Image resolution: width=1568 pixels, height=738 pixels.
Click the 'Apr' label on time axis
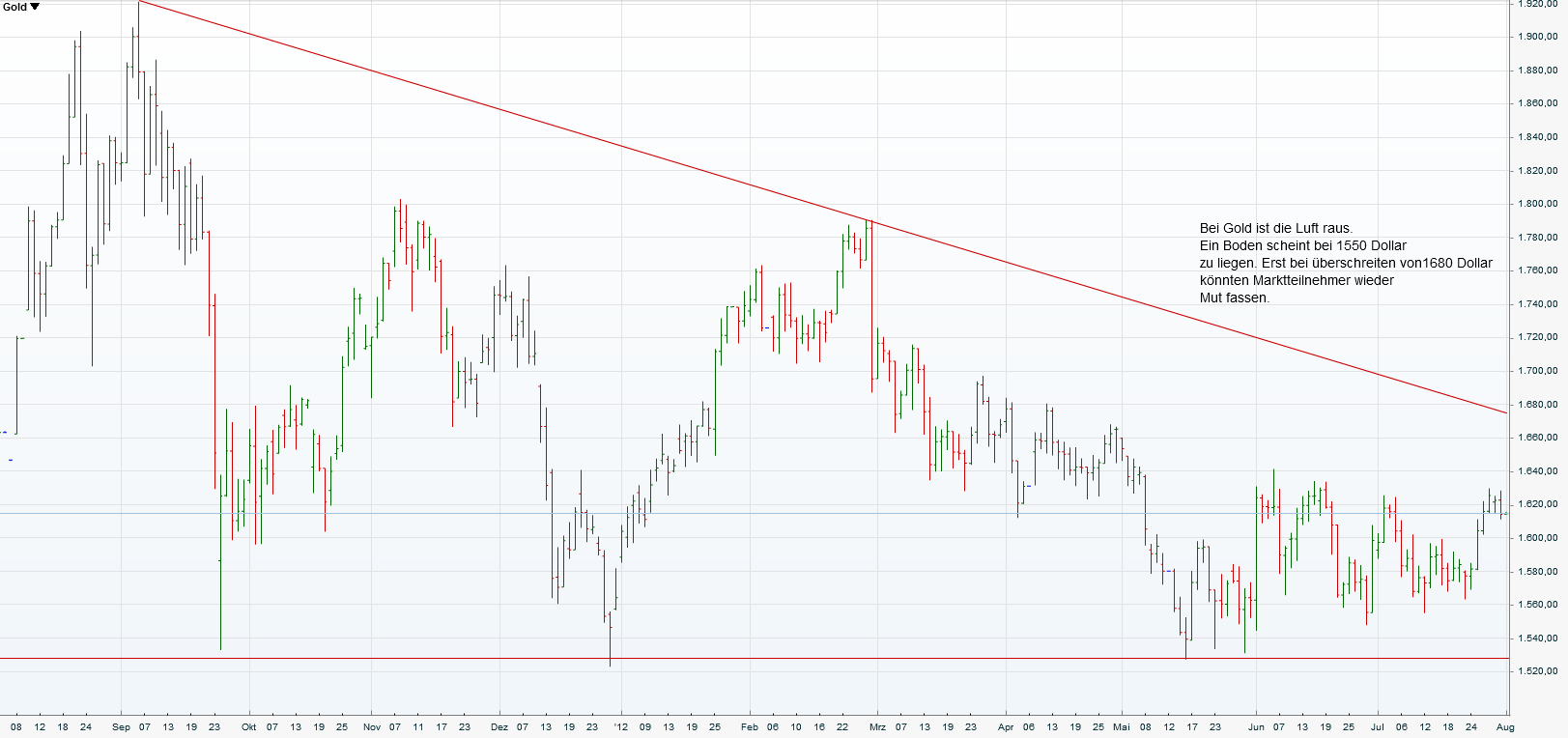1006,726
